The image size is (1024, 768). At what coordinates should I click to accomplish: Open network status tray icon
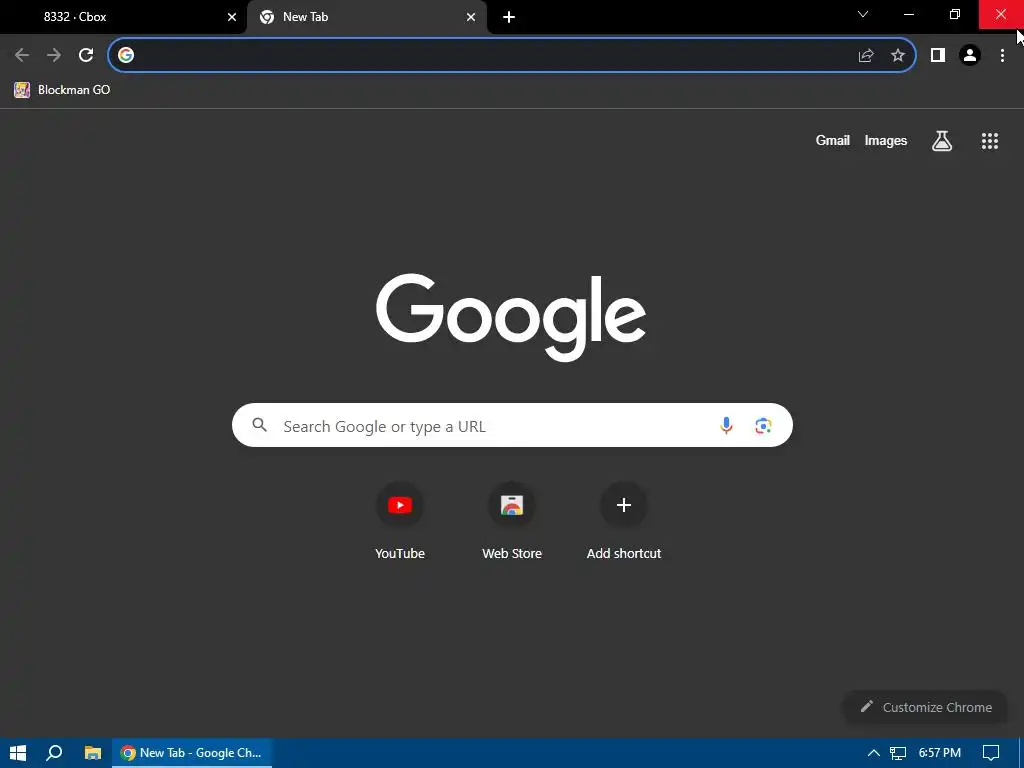[898, 753]
